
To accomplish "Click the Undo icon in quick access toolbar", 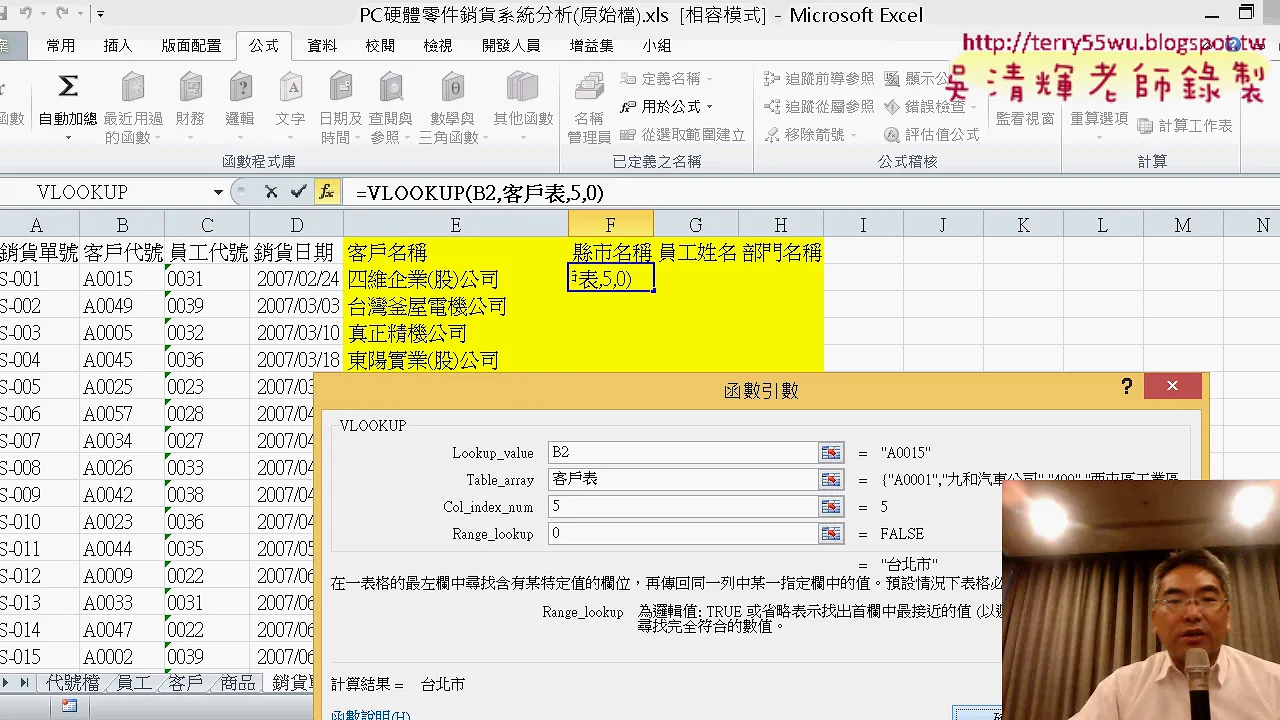I will (x=25, y=14).
